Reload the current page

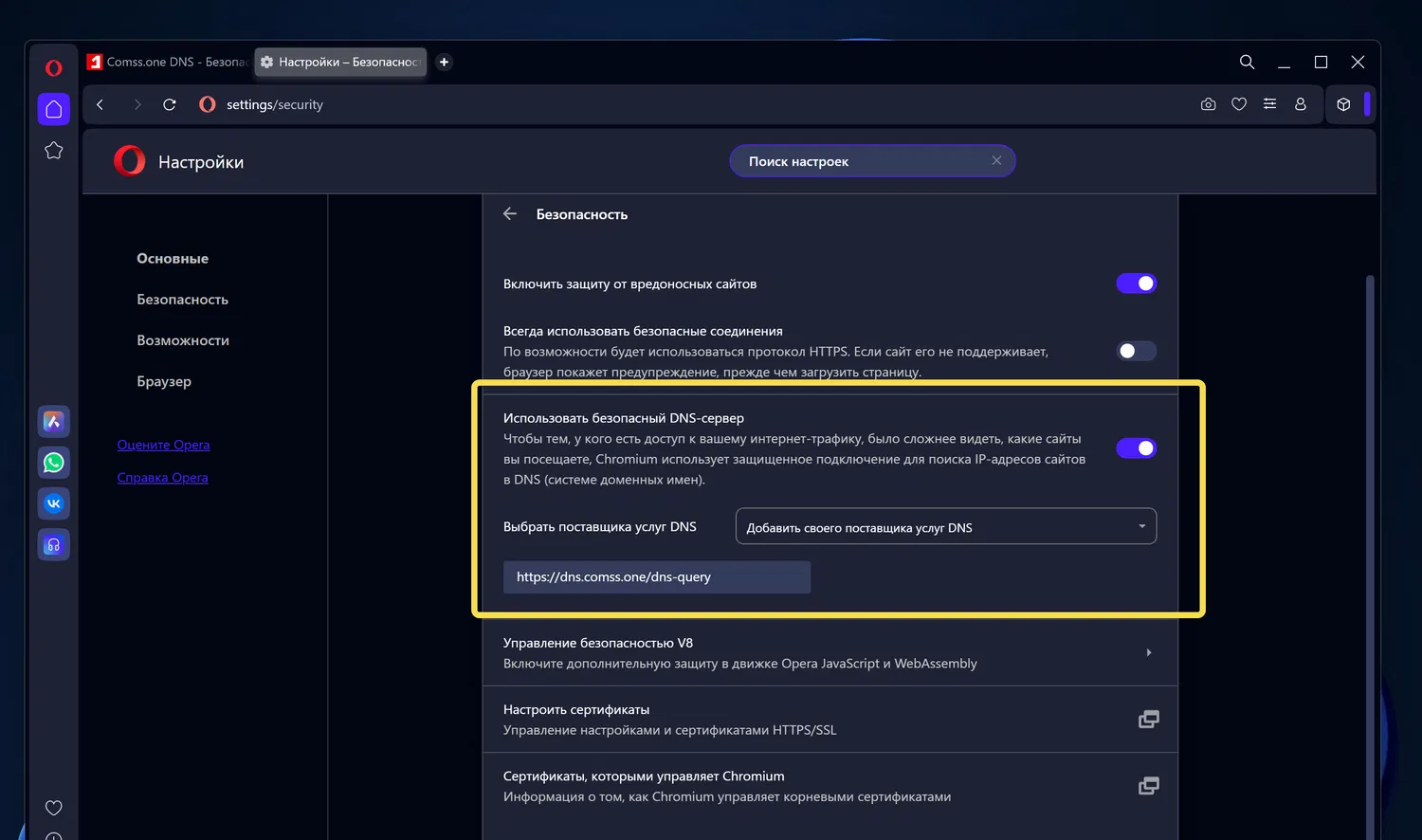[x=170, y=104]
